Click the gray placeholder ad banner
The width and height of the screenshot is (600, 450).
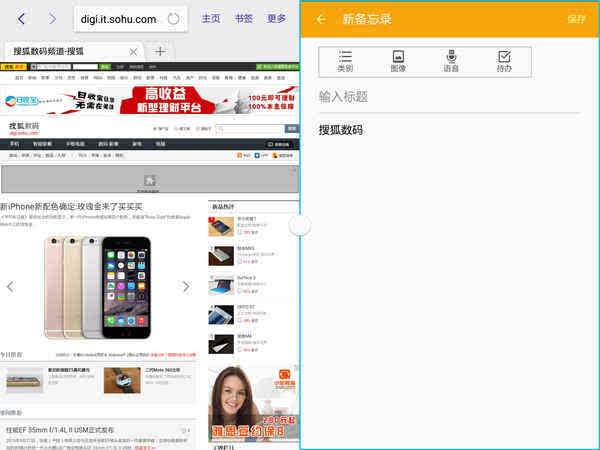150,179
